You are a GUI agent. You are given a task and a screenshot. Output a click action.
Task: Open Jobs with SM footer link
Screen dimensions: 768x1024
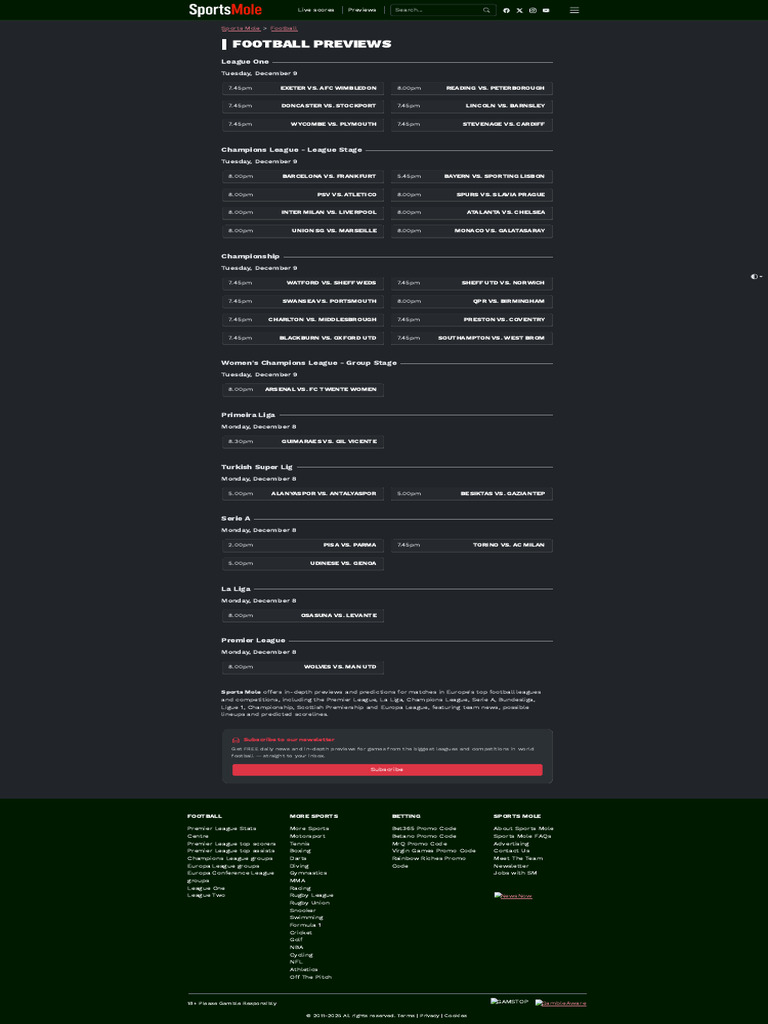click(x=515, y=873)
